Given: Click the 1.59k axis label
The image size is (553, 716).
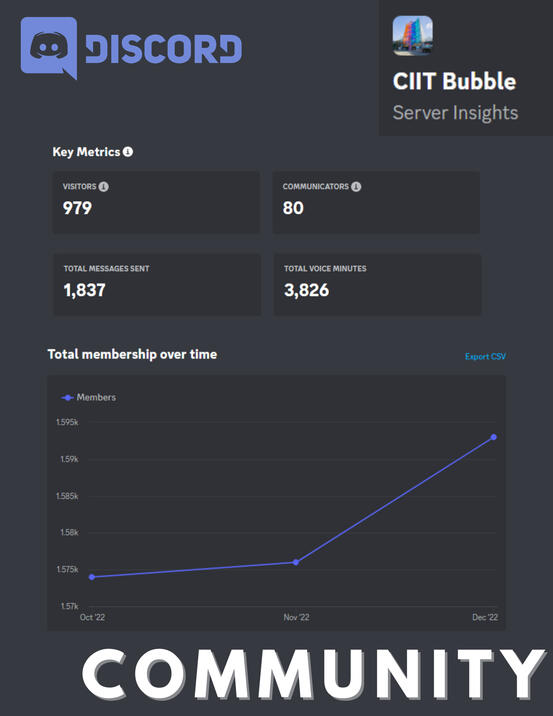Looking at the screenshot, I should click(x=69, y=459).
